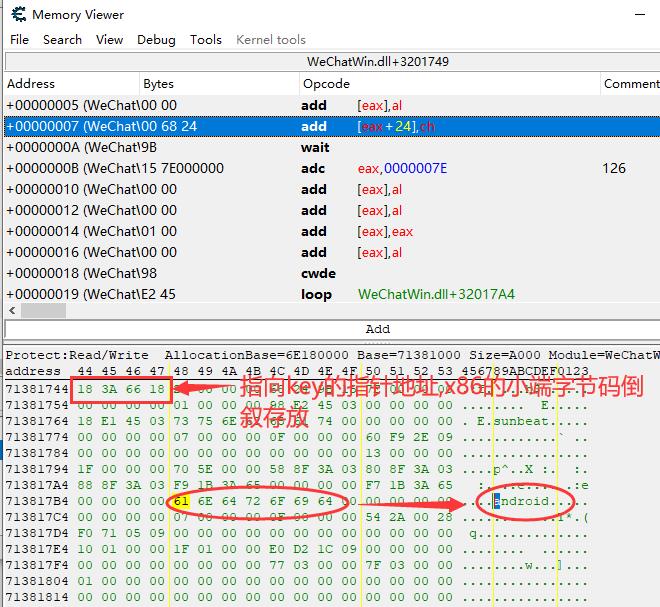The height and width of the screenshot is (607, 660).
Task: Click the Cheat Engine logo icon
Action: click(18, 14)
